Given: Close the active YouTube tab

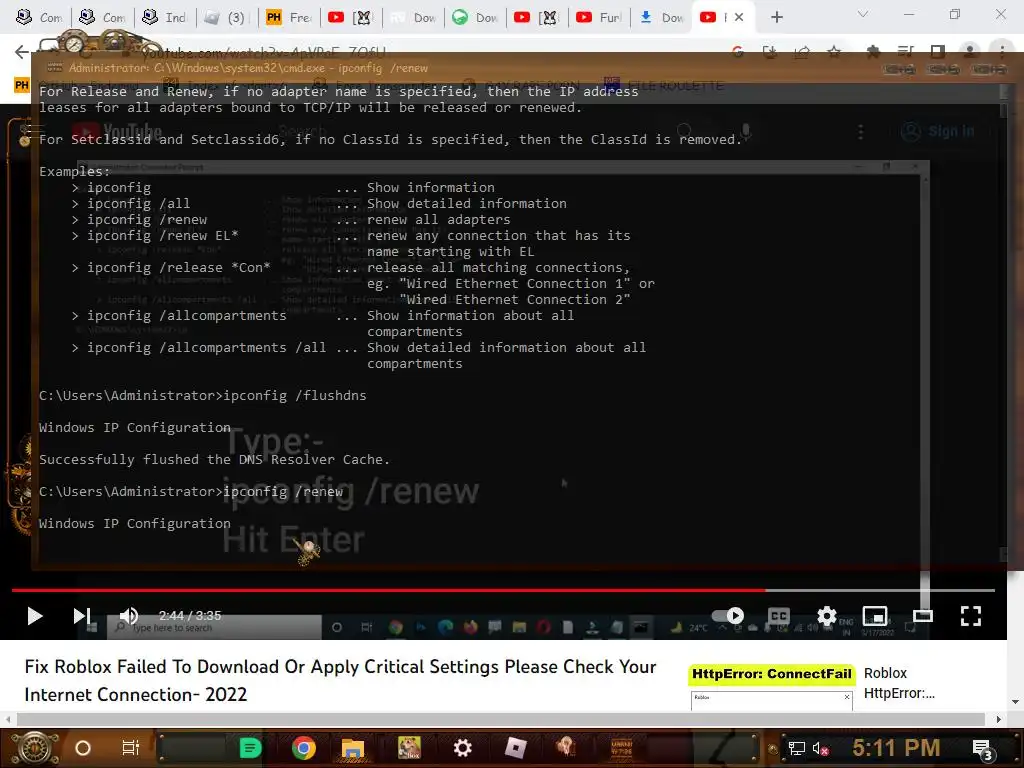Looking at the screenshot, I should tap(739, 17).
